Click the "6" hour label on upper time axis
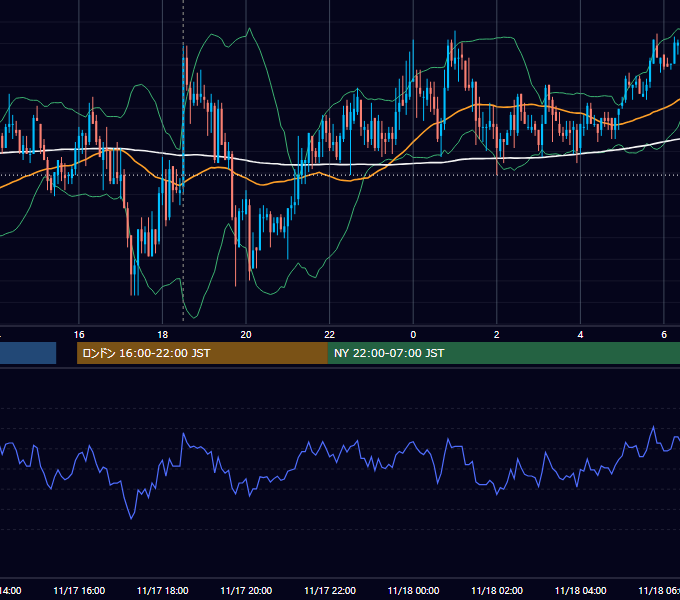The image size is (680, 600). coord(664,334)
